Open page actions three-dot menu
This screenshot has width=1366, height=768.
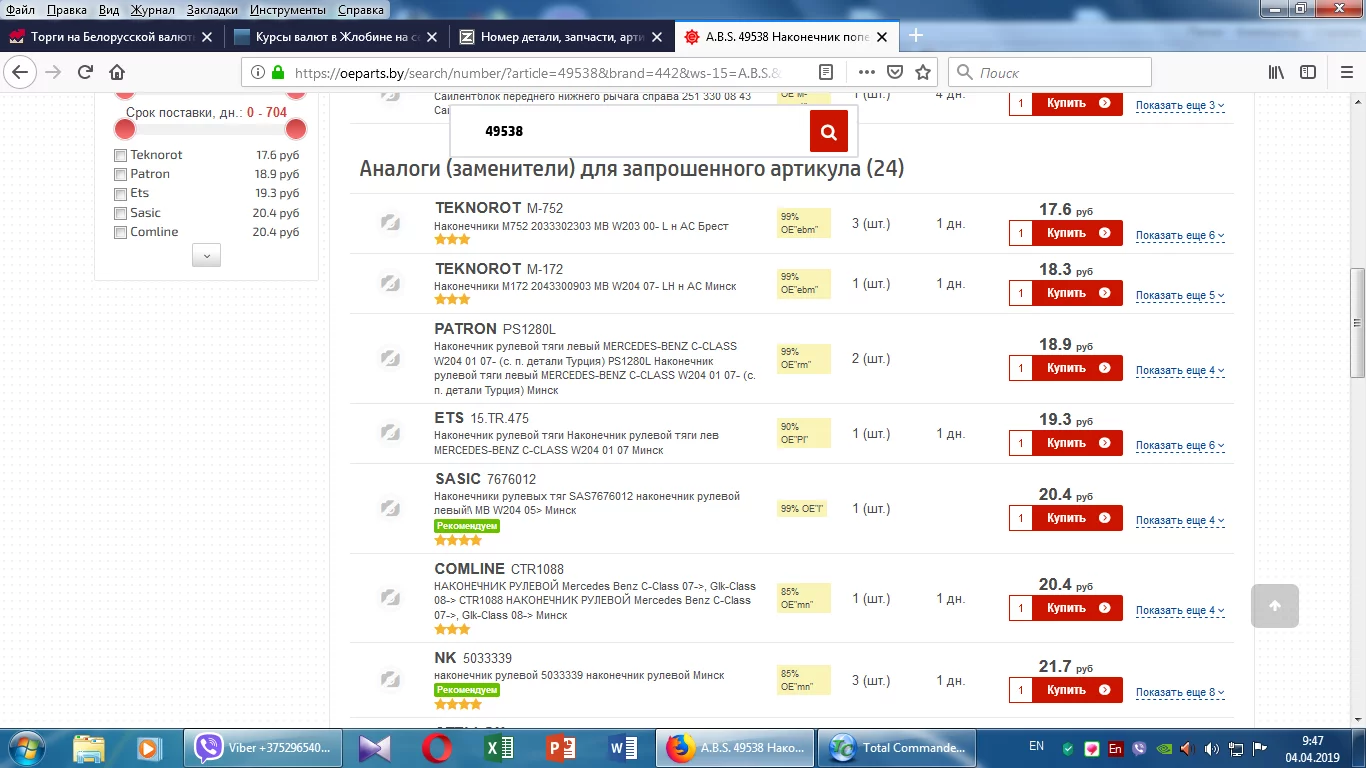click(x=867, y=72)
